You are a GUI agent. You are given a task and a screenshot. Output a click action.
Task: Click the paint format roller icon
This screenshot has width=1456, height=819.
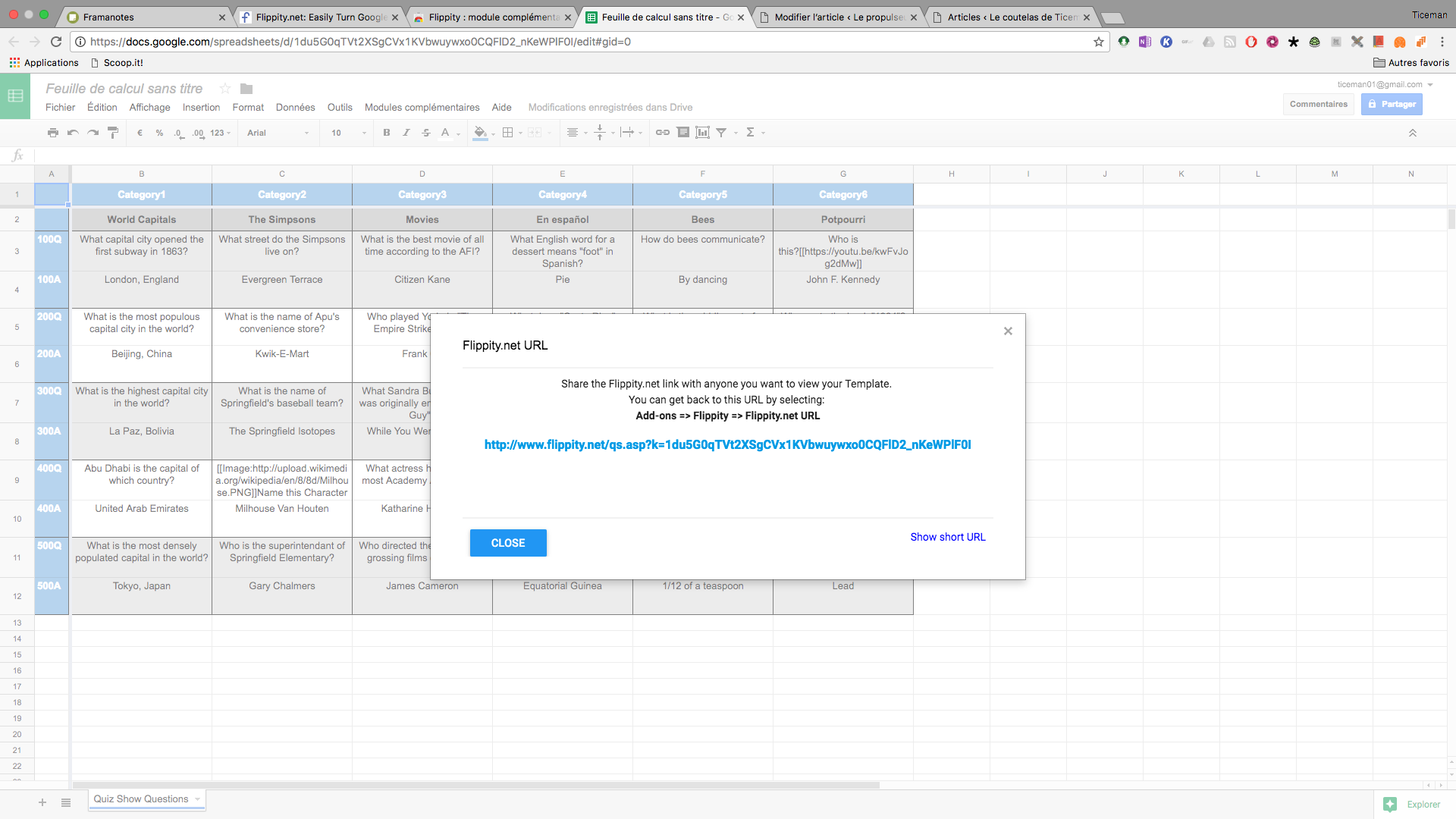pyautogui.click(x=113, y=133)
